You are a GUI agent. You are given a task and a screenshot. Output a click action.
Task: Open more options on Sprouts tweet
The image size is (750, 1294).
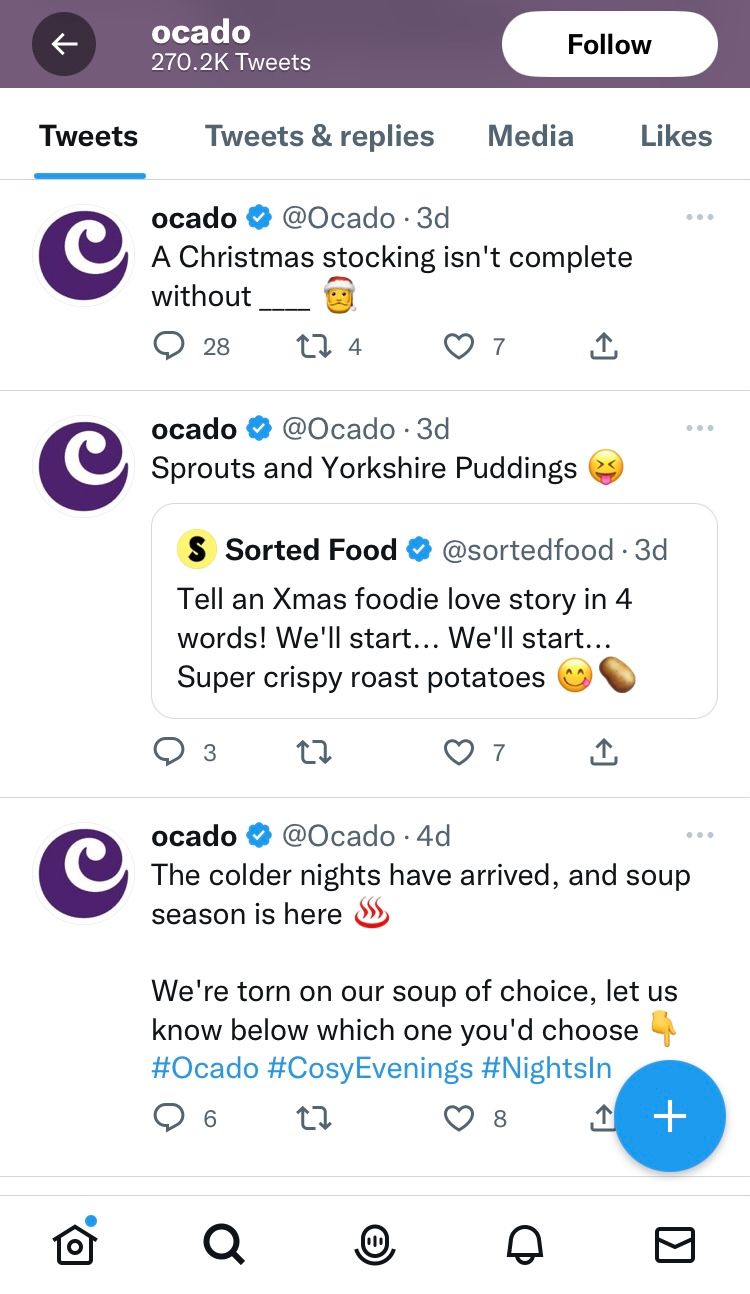tap(700, 428)
